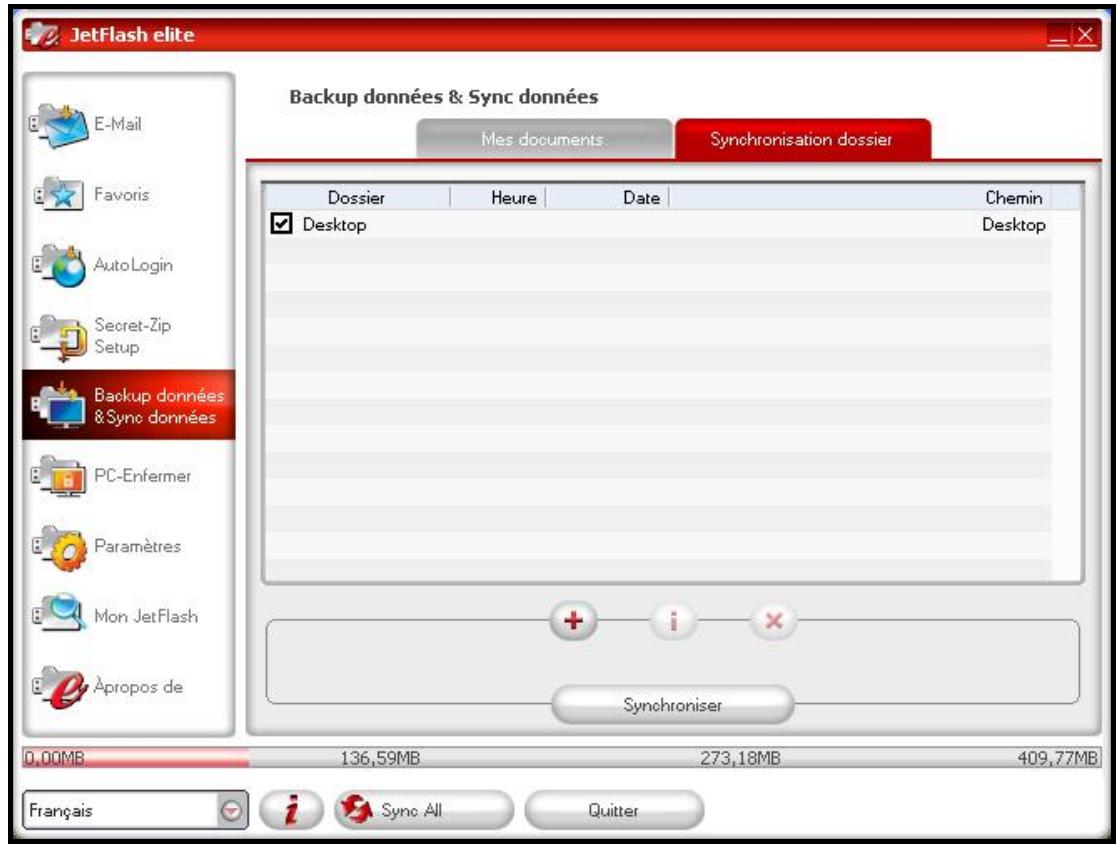1118x845 pixels.
Task: Click the delete folder X round button
Action: coord(774,620)
